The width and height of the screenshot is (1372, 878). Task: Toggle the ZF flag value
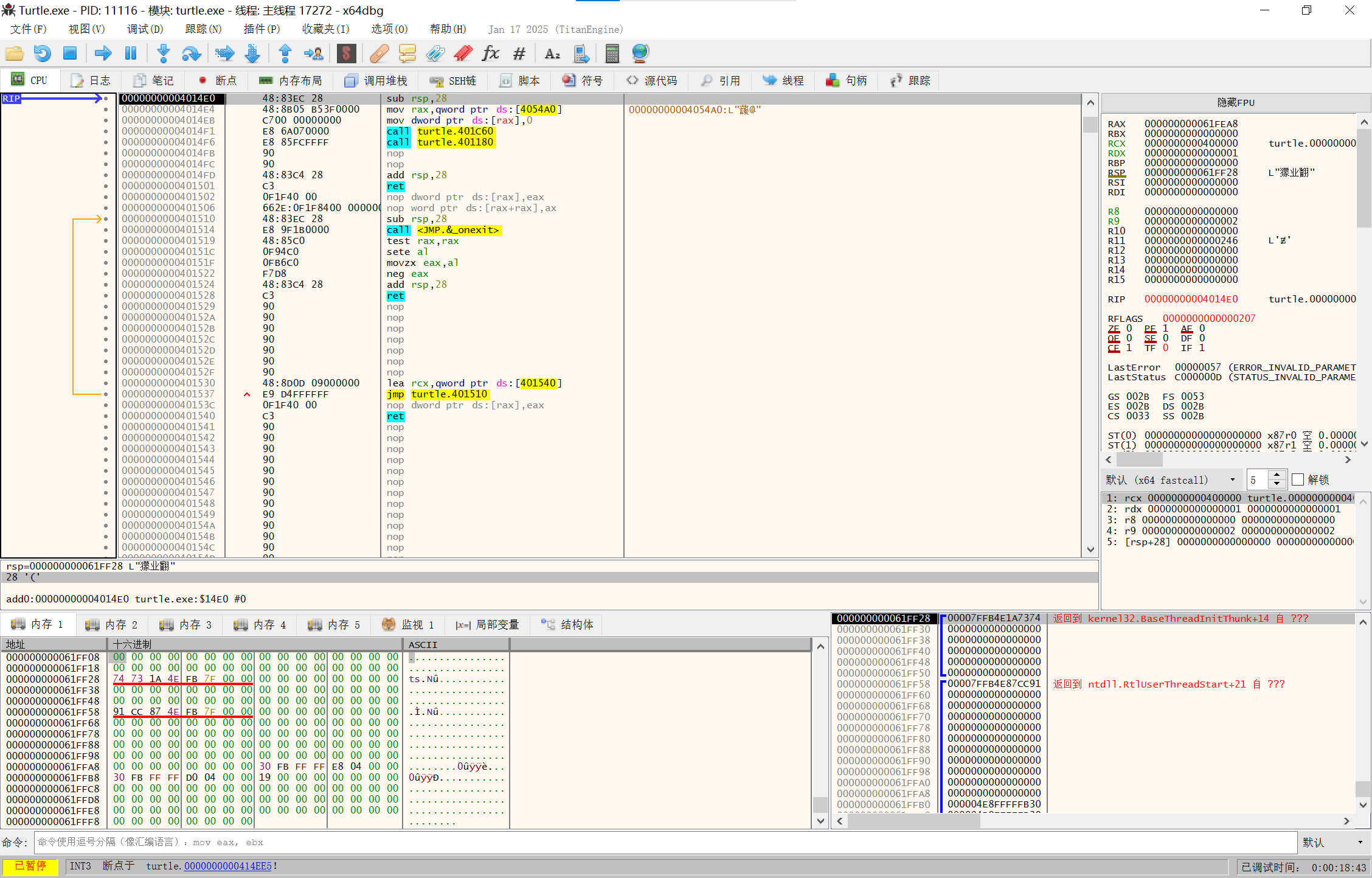click(1129, 328)
